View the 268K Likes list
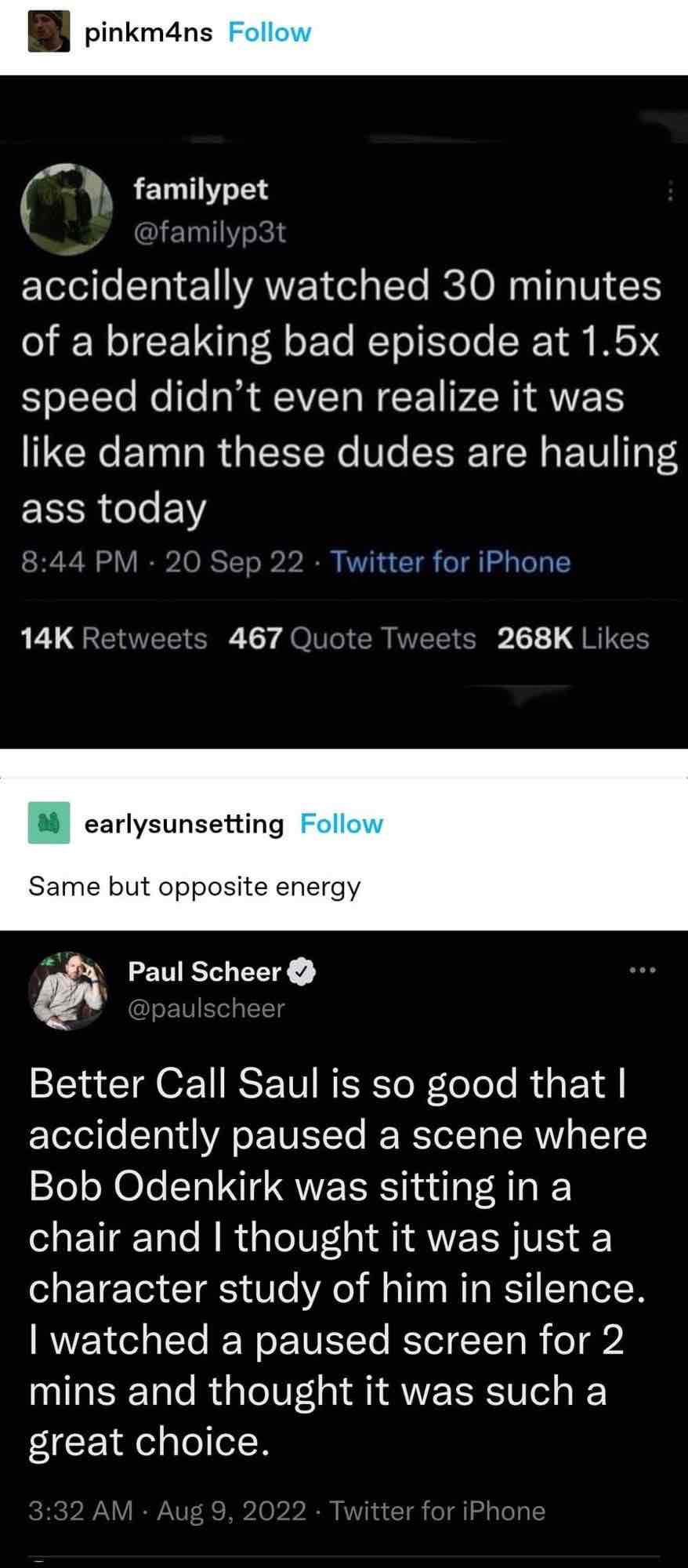The image size is (688, 1568). 573,639
